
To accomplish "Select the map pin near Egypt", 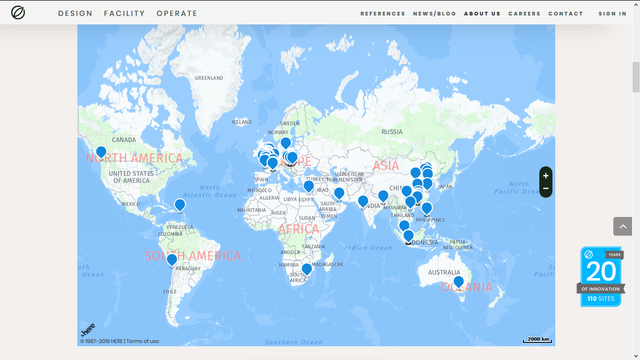I will point(309,187).
